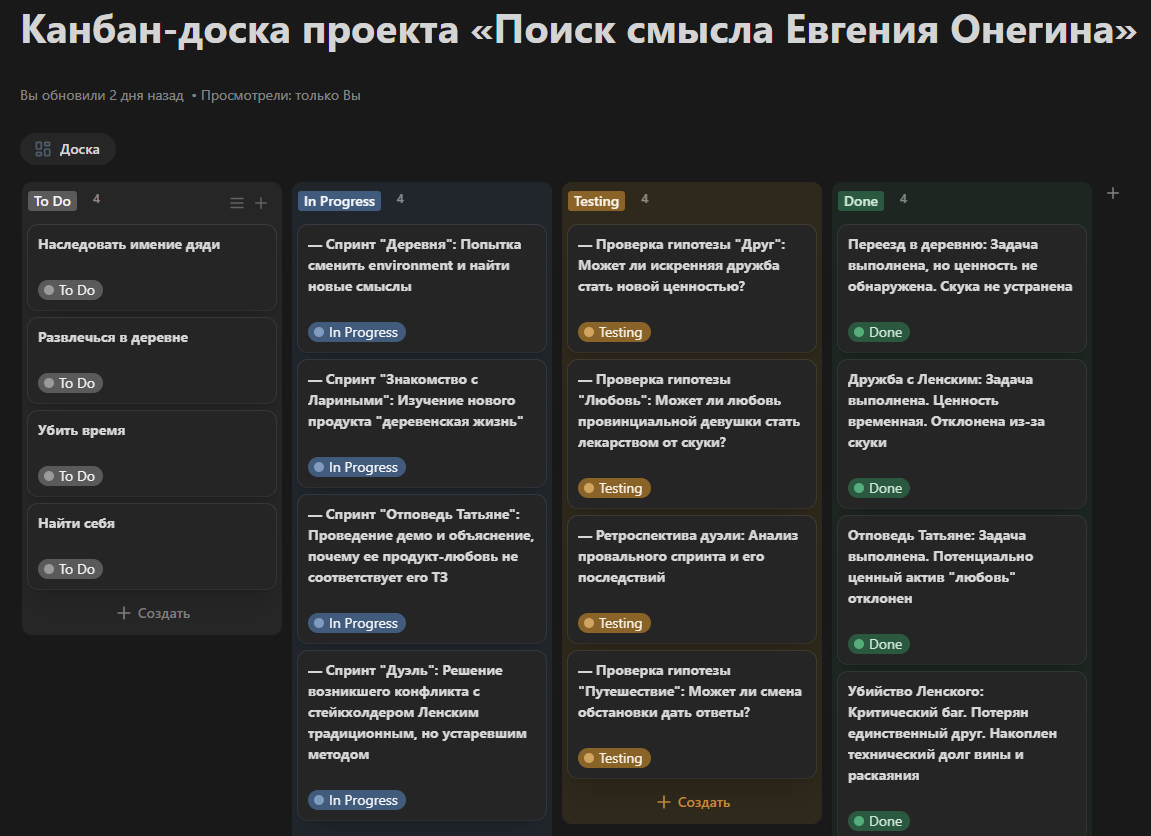Toggle the "In Progress" chip on the "Дуэль" sprint card
This screenshot has height=836, width=1151.
coord(356,800)
